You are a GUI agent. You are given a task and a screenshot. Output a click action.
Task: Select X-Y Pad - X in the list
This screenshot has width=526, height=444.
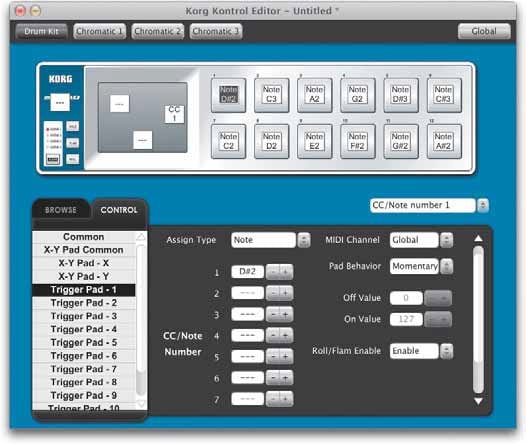(84, 263)
